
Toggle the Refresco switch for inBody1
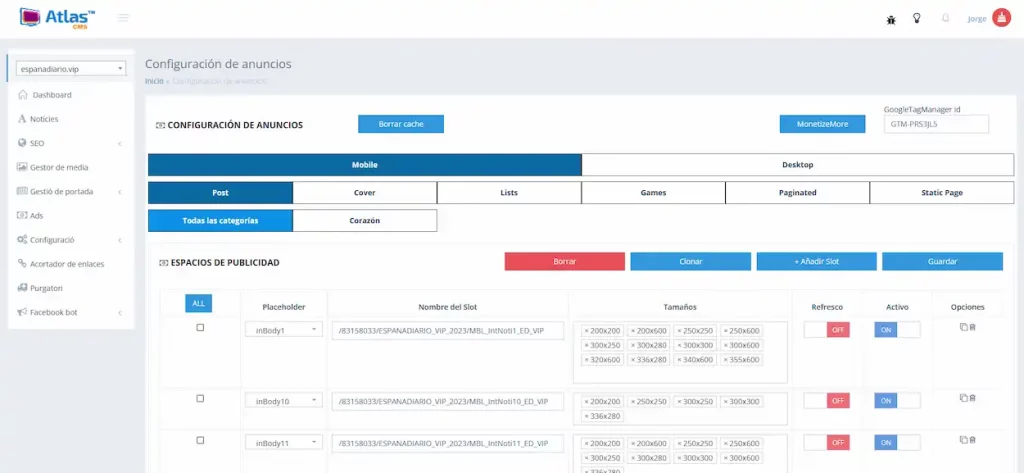(827, 330)
